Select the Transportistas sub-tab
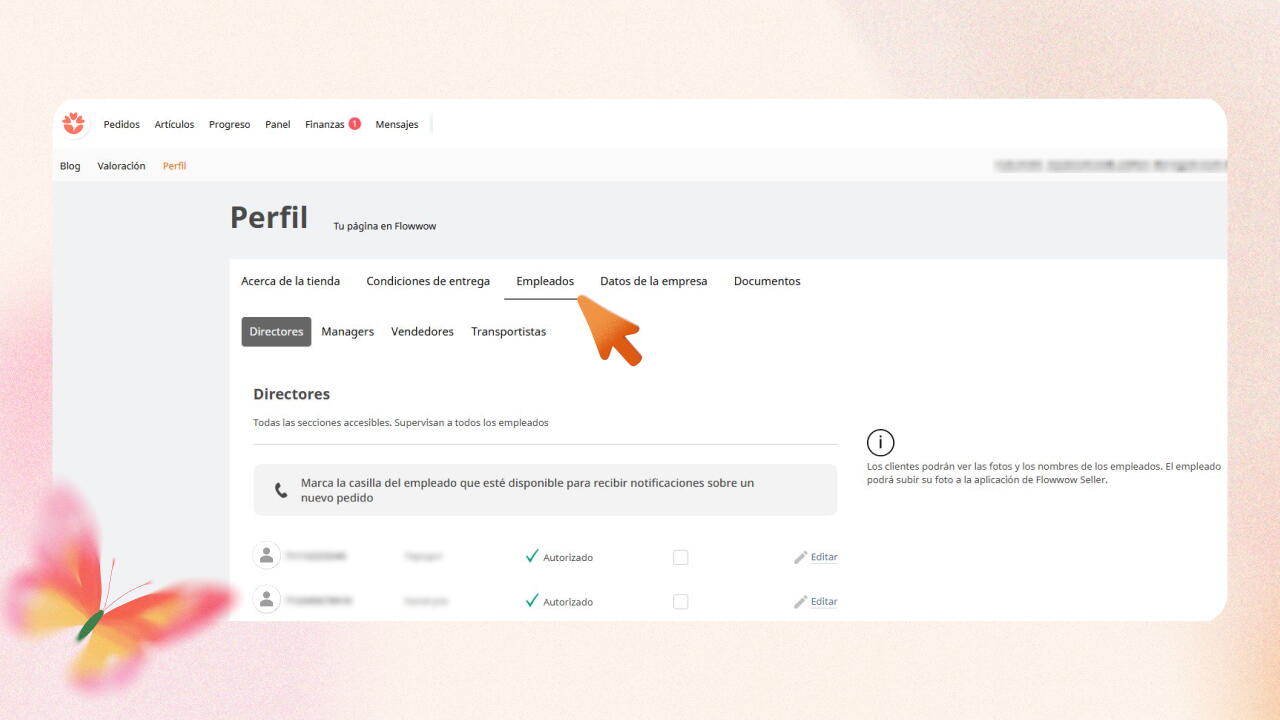Image resolution: width=1280 pixels, height=720 pixels. [x=508, y=332]
